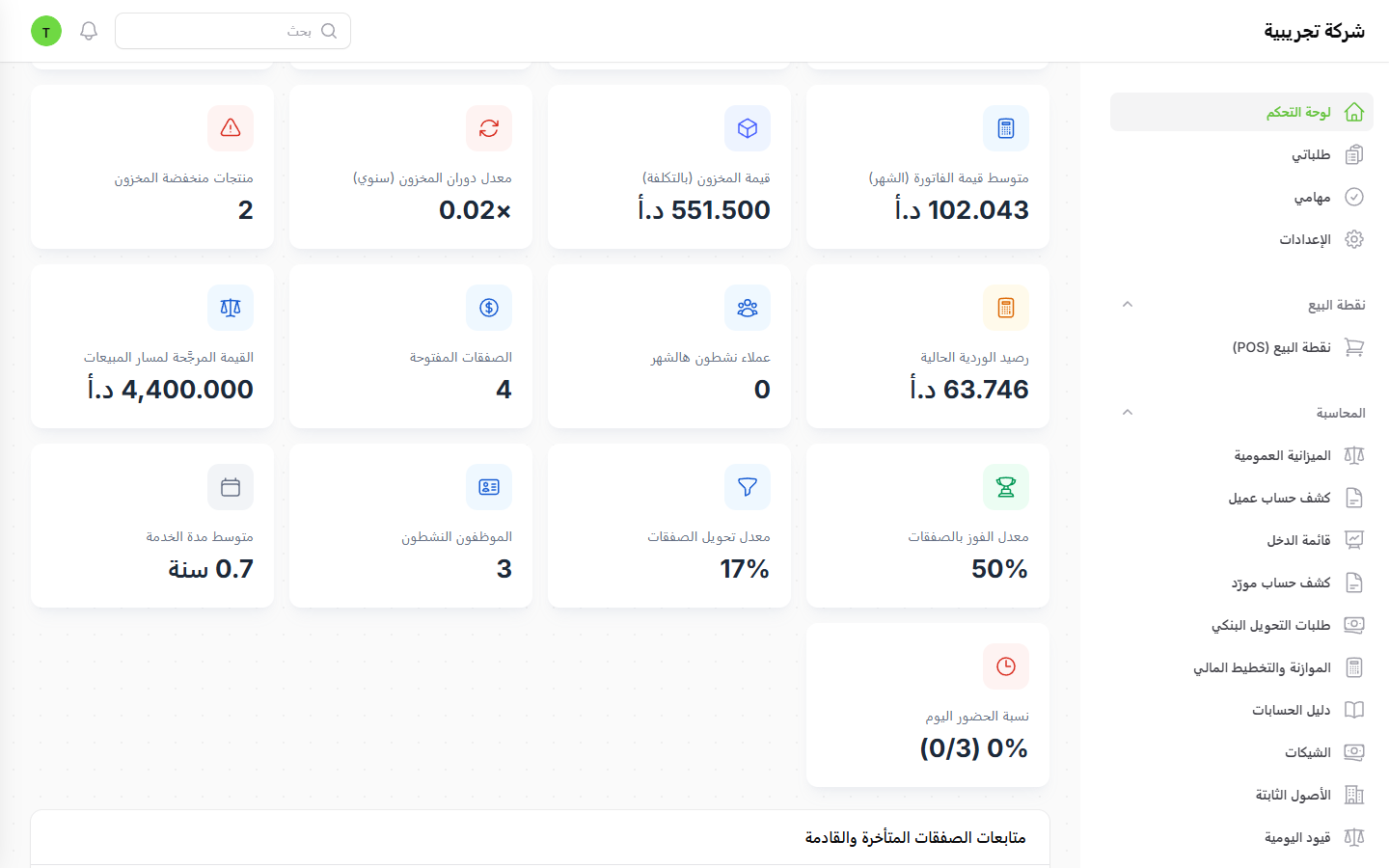The image size is (1389, 868).
Task: Click the inventory turnover refresh icon
Action: (489, 128)
